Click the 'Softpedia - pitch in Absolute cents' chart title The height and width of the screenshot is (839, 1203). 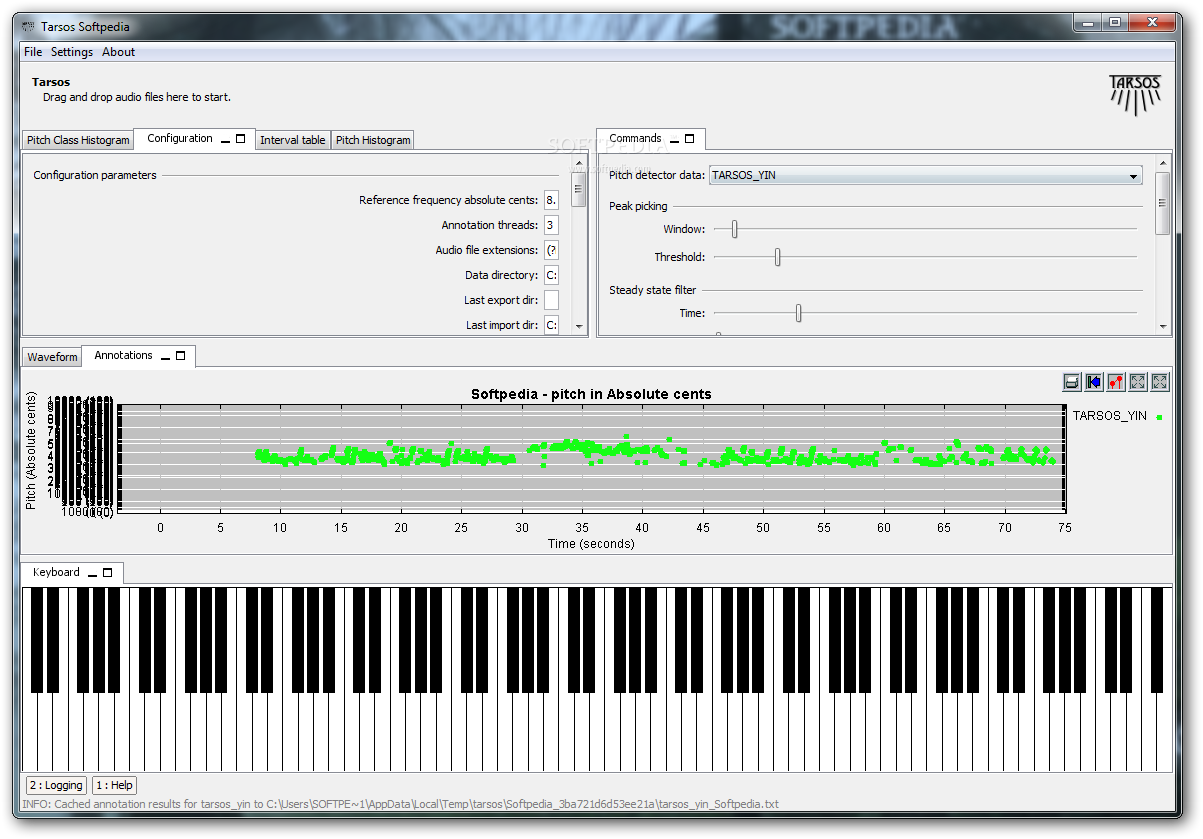[x=591, y=394]
